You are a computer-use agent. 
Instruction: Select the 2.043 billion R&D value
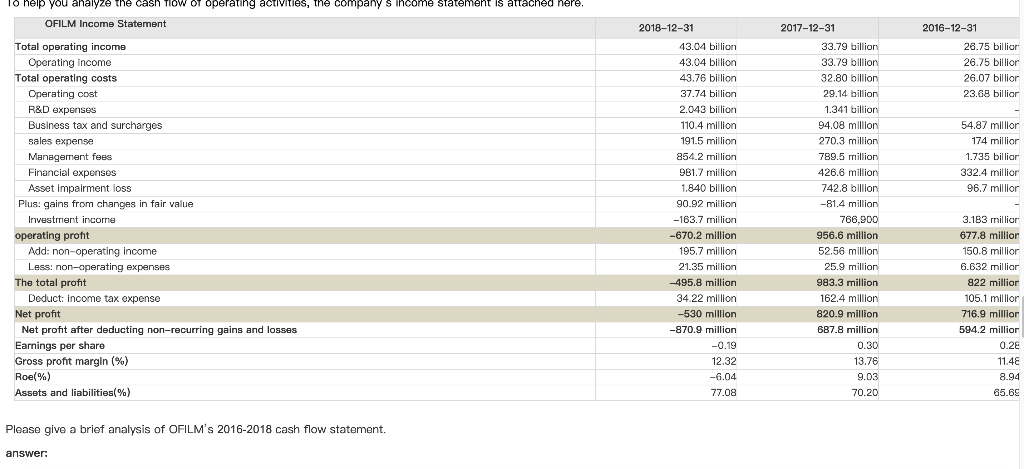pyautogui.click(x=708, y=110)
